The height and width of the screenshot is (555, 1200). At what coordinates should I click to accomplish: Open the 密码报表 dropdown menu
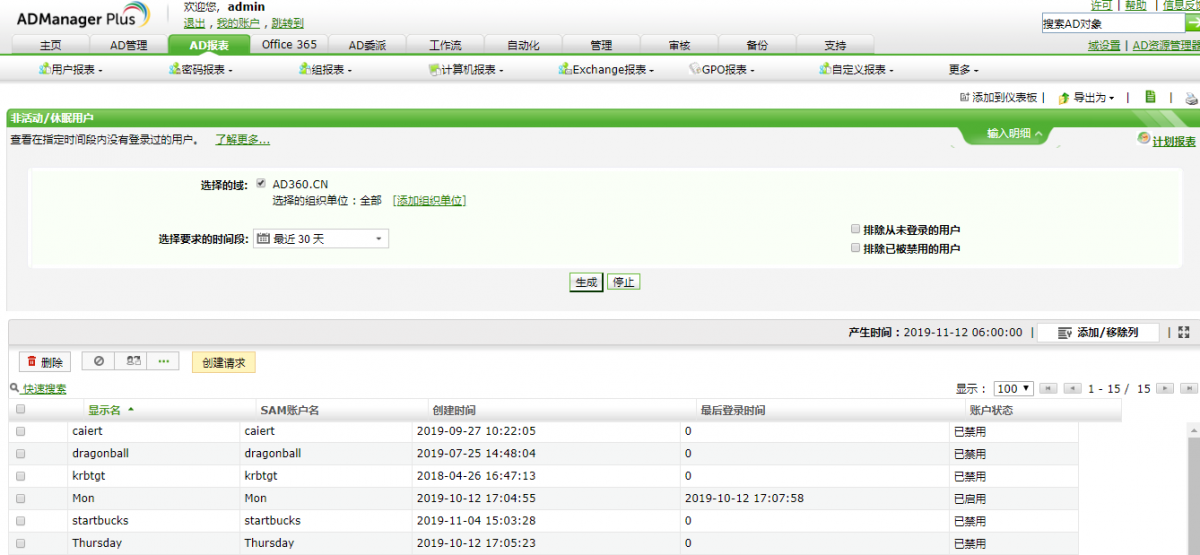(x=201, y=70)
